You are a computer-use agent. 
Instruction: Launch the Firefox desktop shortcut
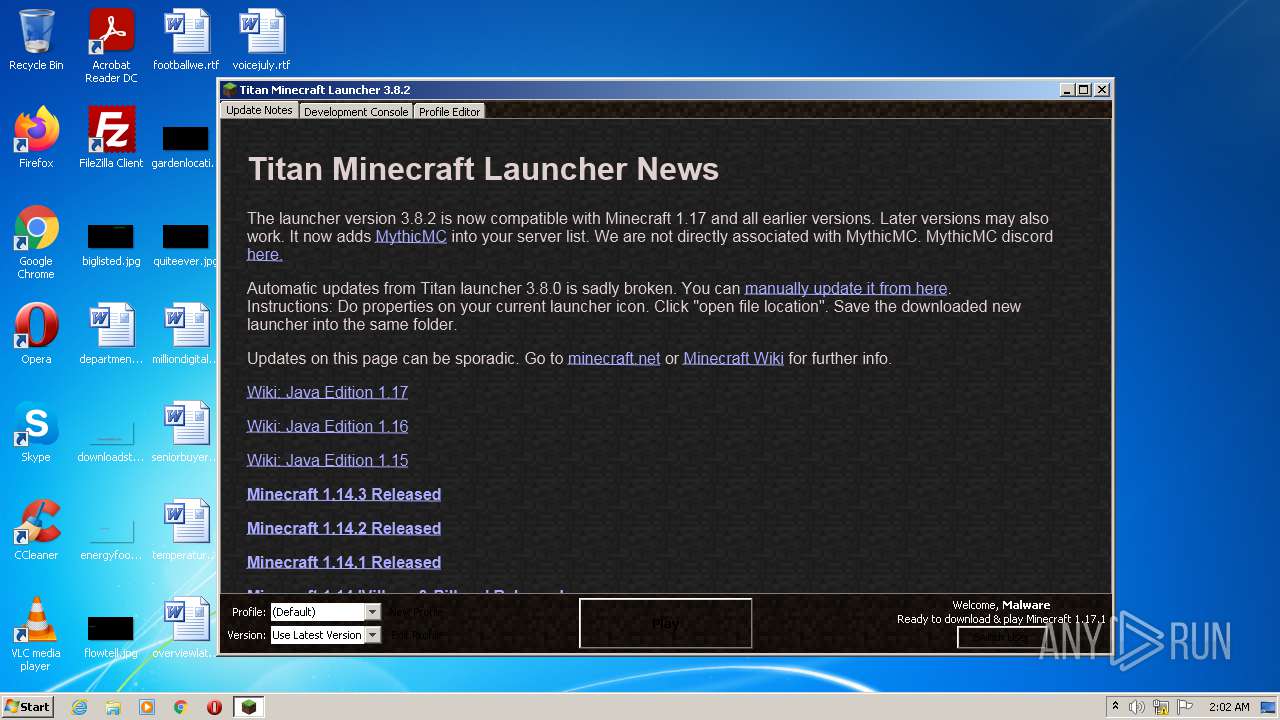(36, 138)
